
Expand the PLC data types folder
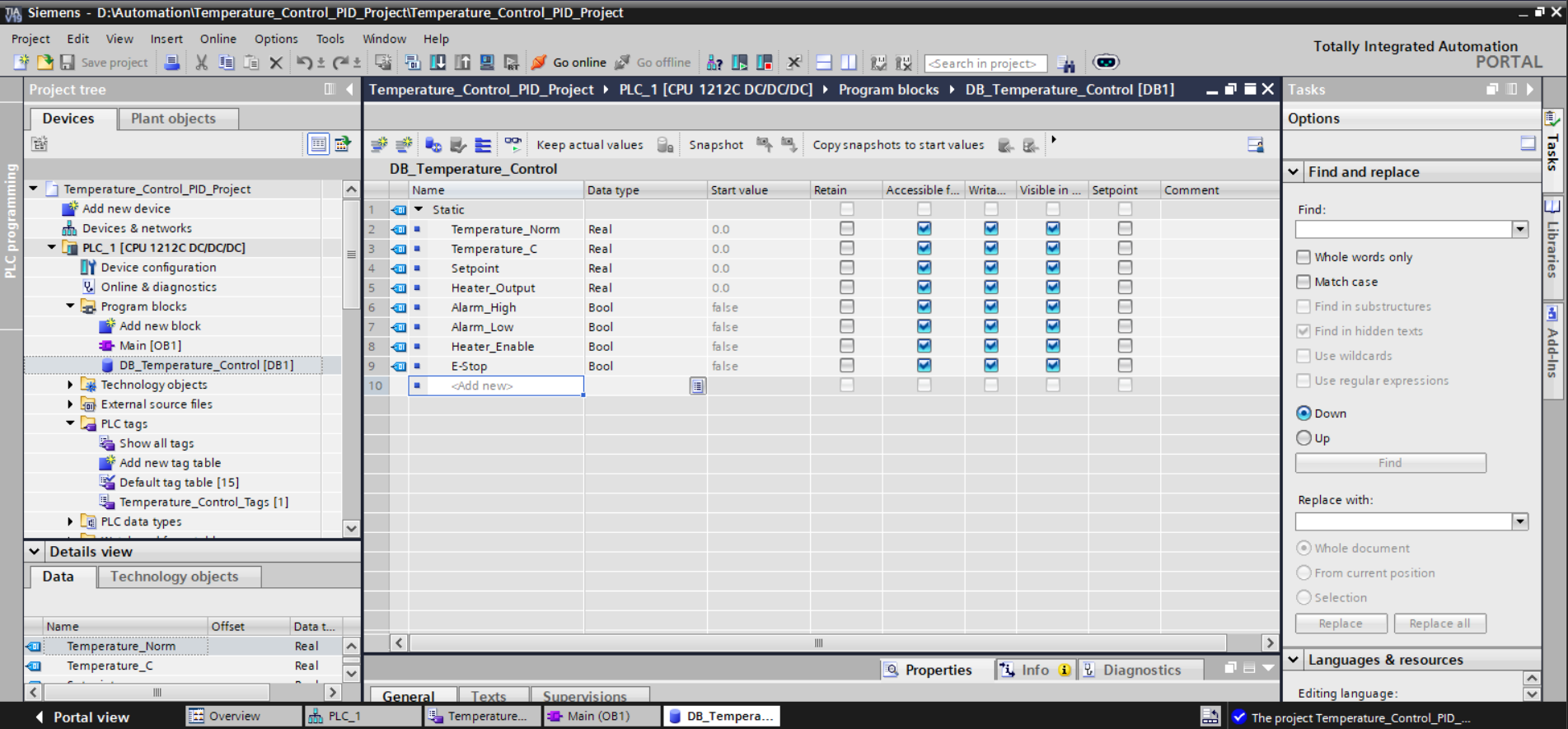tap(71, 521)
